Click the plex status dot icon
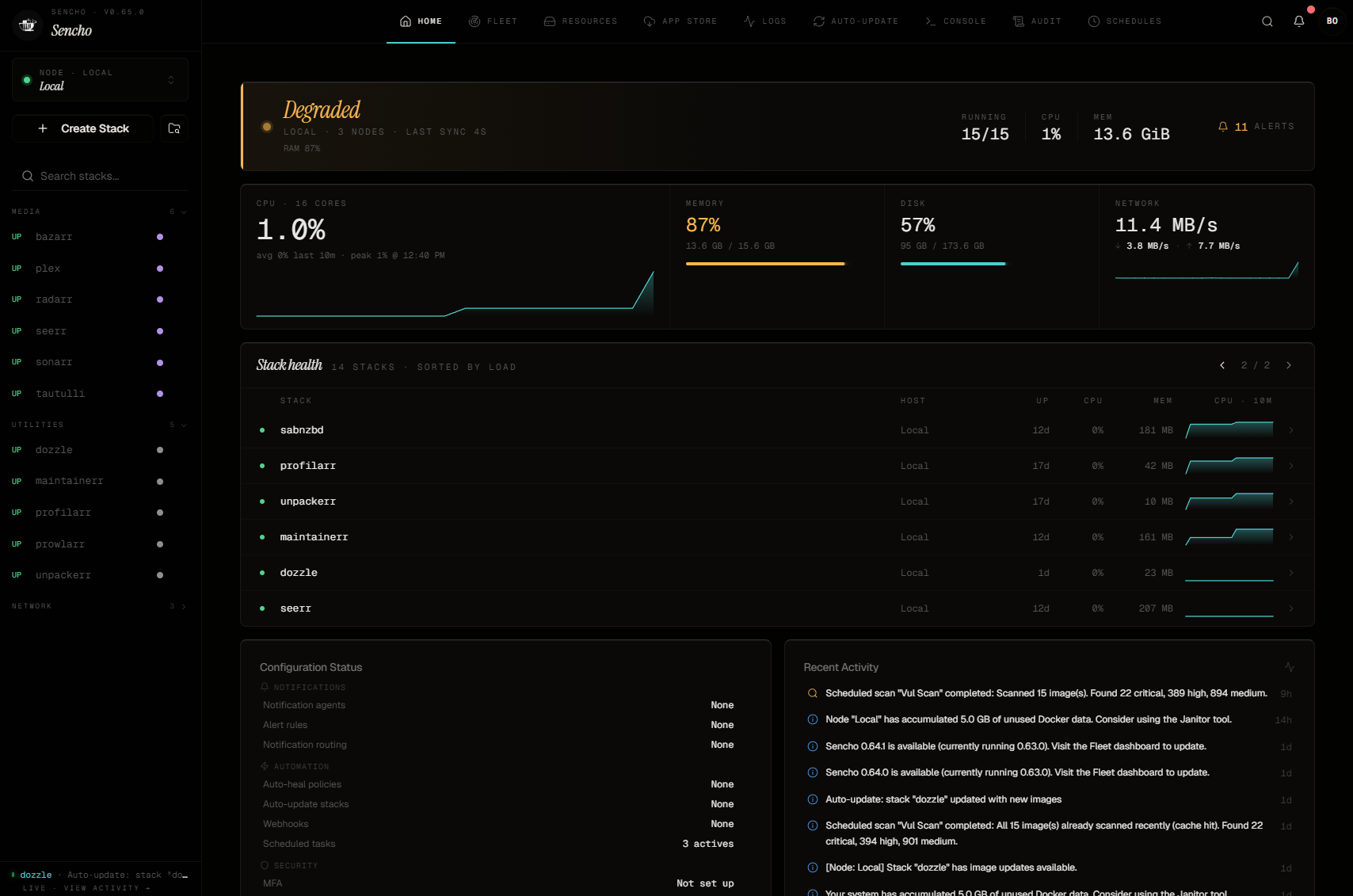Image resolution: width=1353 pixels, height=896 pixels. [x=160, y=269]
